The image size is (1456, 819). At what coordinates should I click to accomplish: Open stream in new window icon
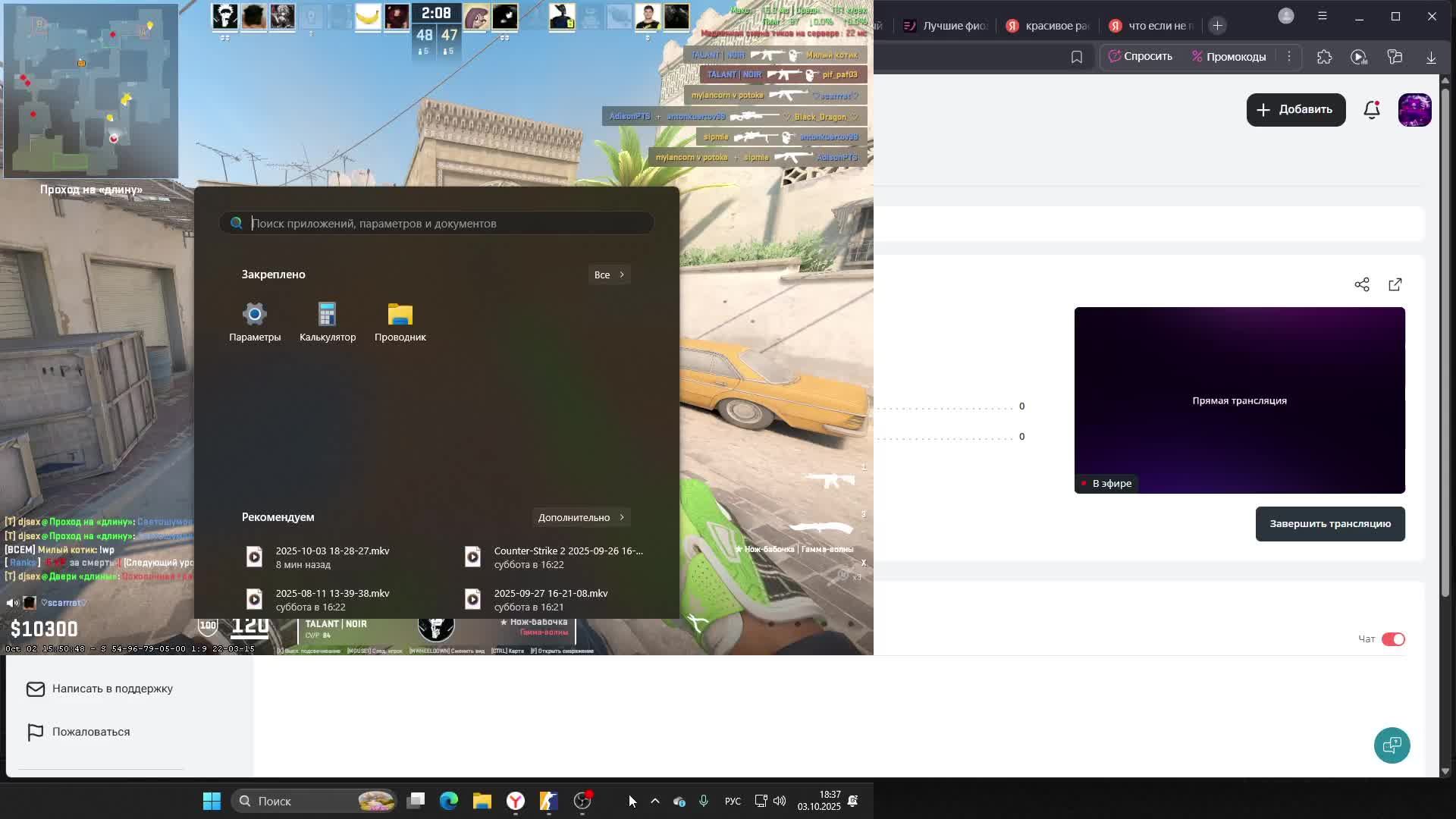point(1395,284)
